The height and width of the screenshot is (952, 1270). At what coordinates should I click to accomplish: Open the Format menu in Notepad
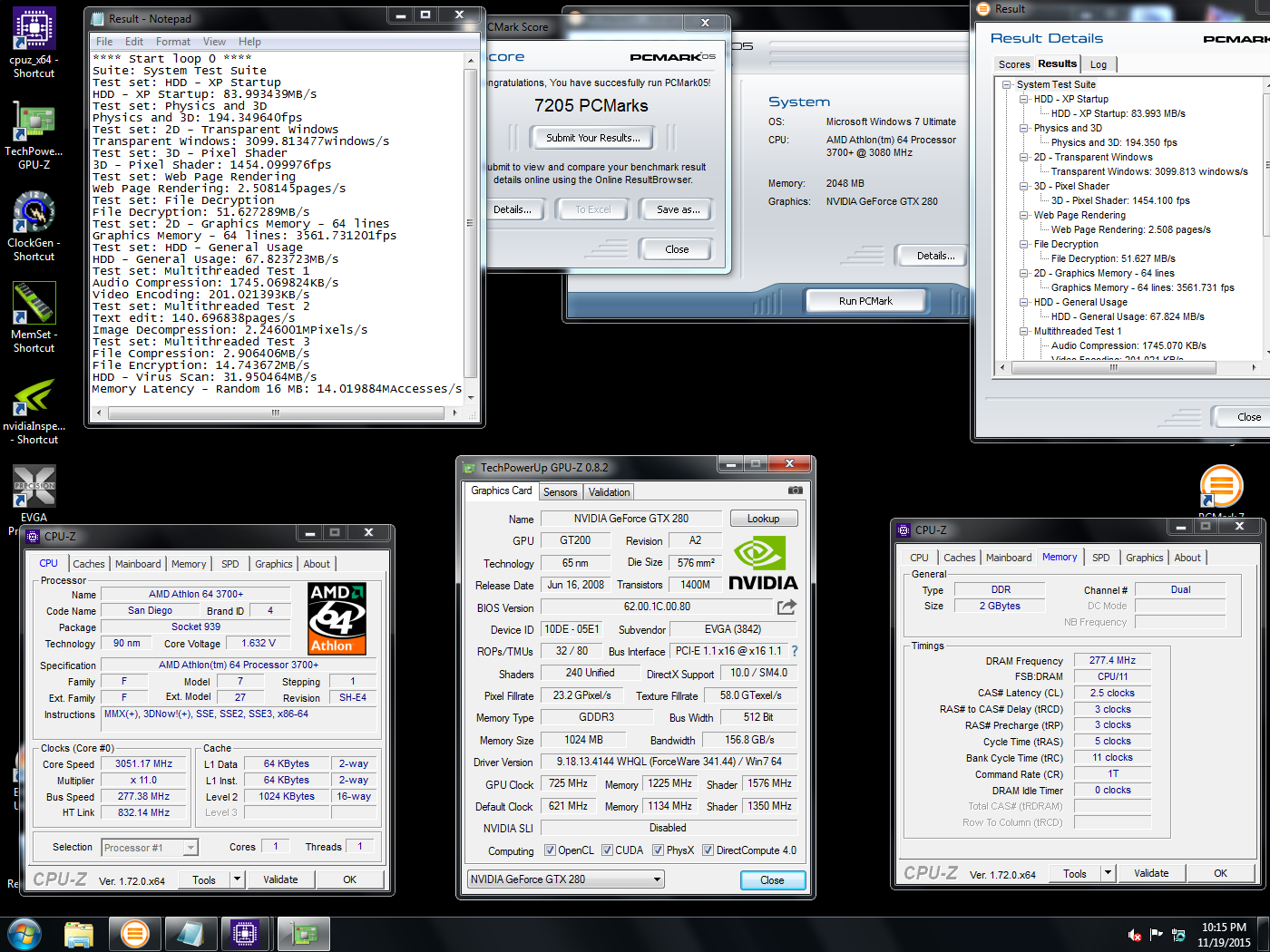pos(172,42)
